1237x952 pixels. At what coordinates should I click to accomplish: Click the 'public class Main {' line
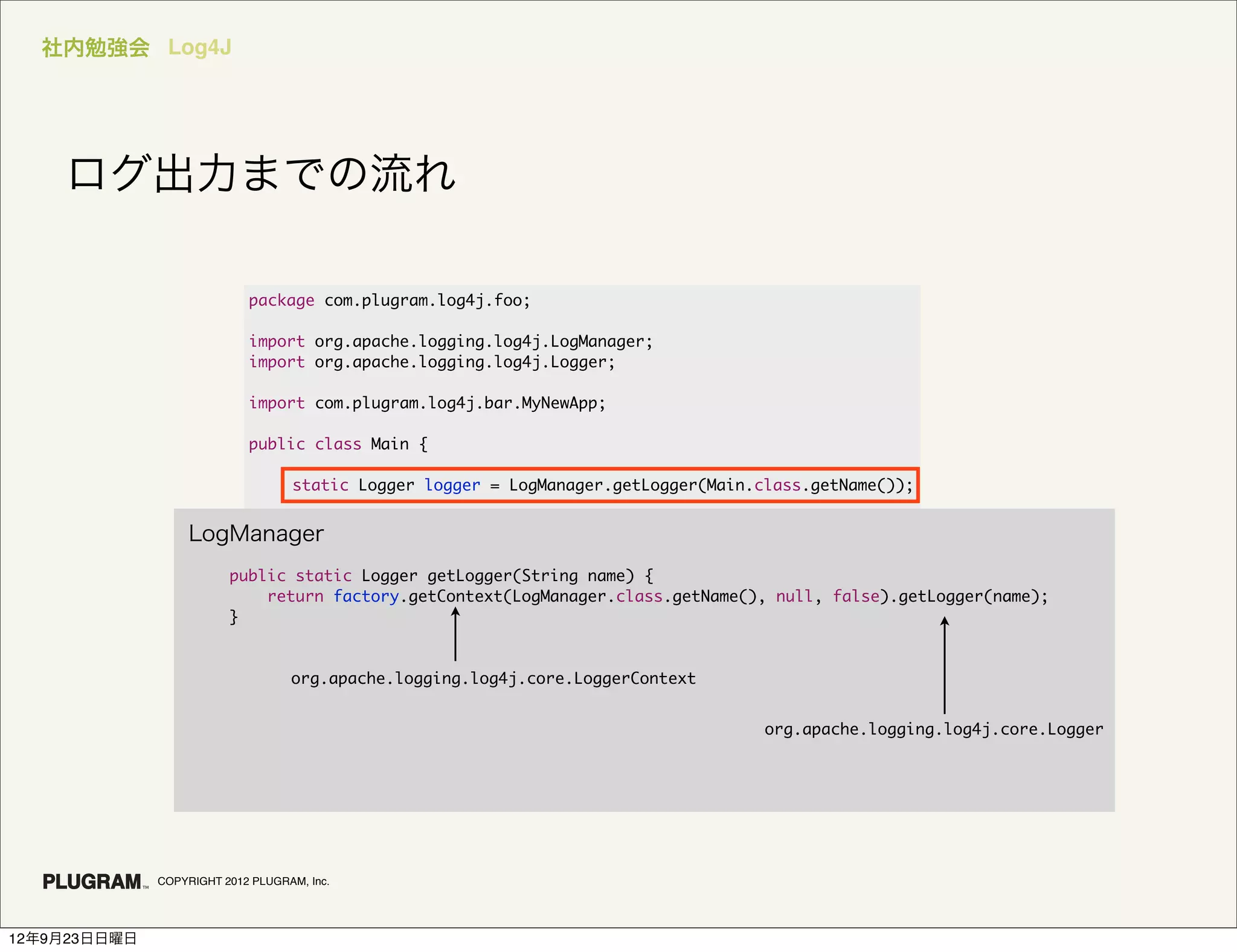click(338, 444)
